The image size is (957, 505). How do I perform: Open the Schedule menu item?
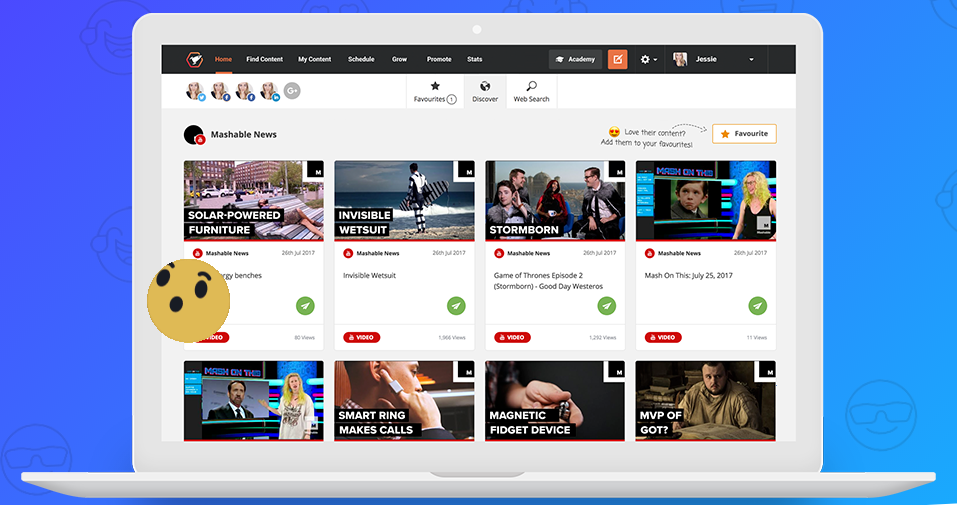(x=361, y=59)
